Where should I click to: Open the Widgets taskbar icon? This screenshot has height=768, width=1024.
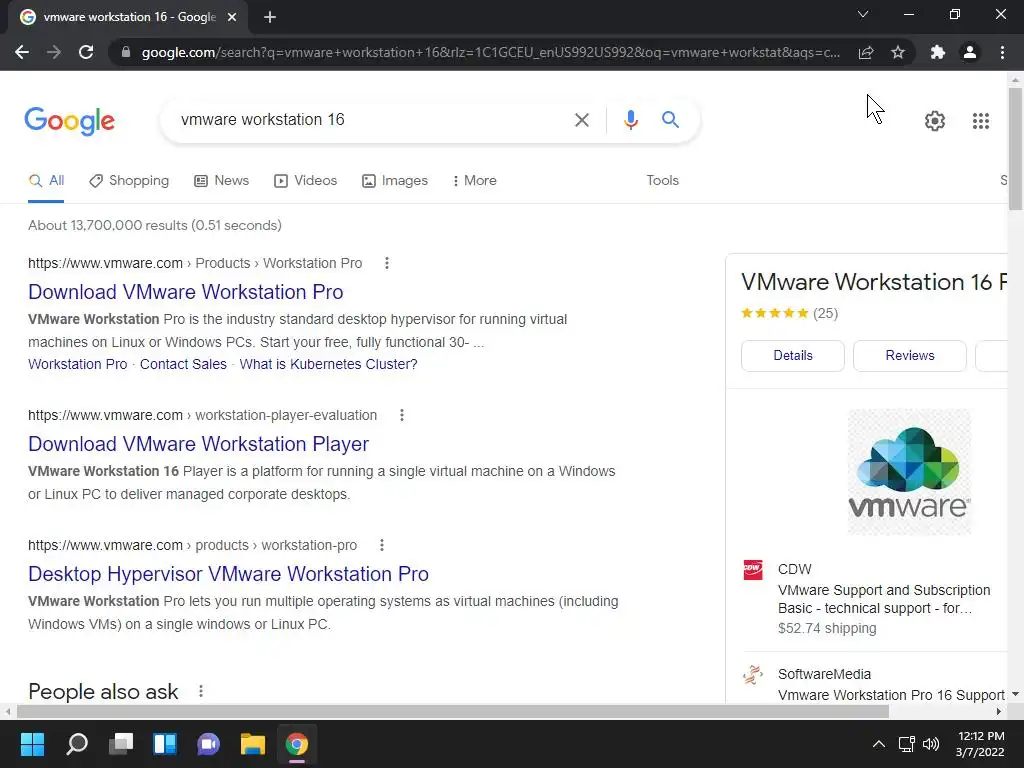165,744
